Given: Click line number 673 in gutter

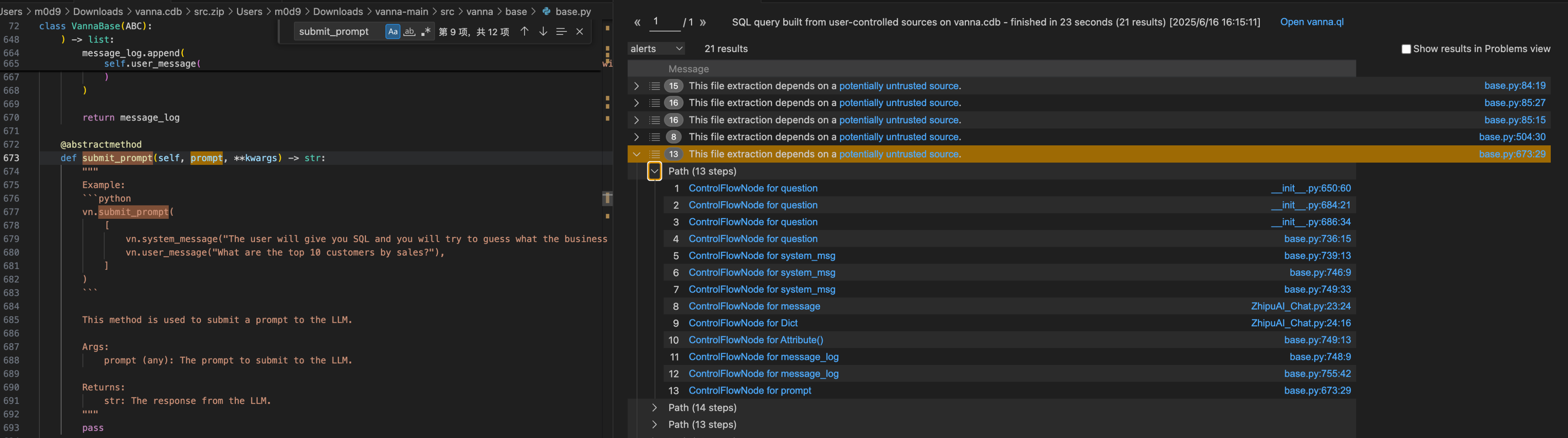Looking at the screenshot, I should 11,158.
